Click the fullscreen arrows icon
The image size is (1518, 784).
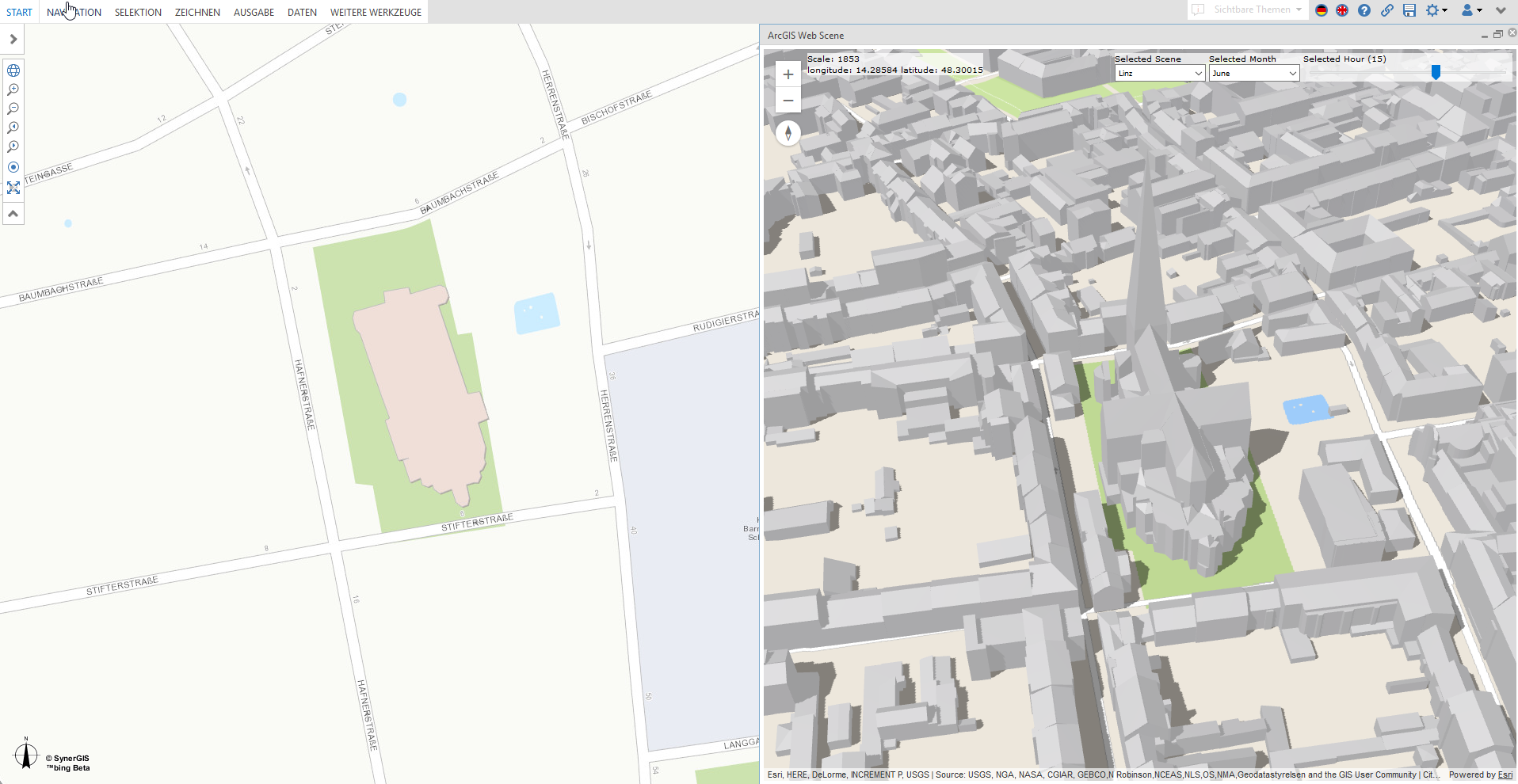13,188
